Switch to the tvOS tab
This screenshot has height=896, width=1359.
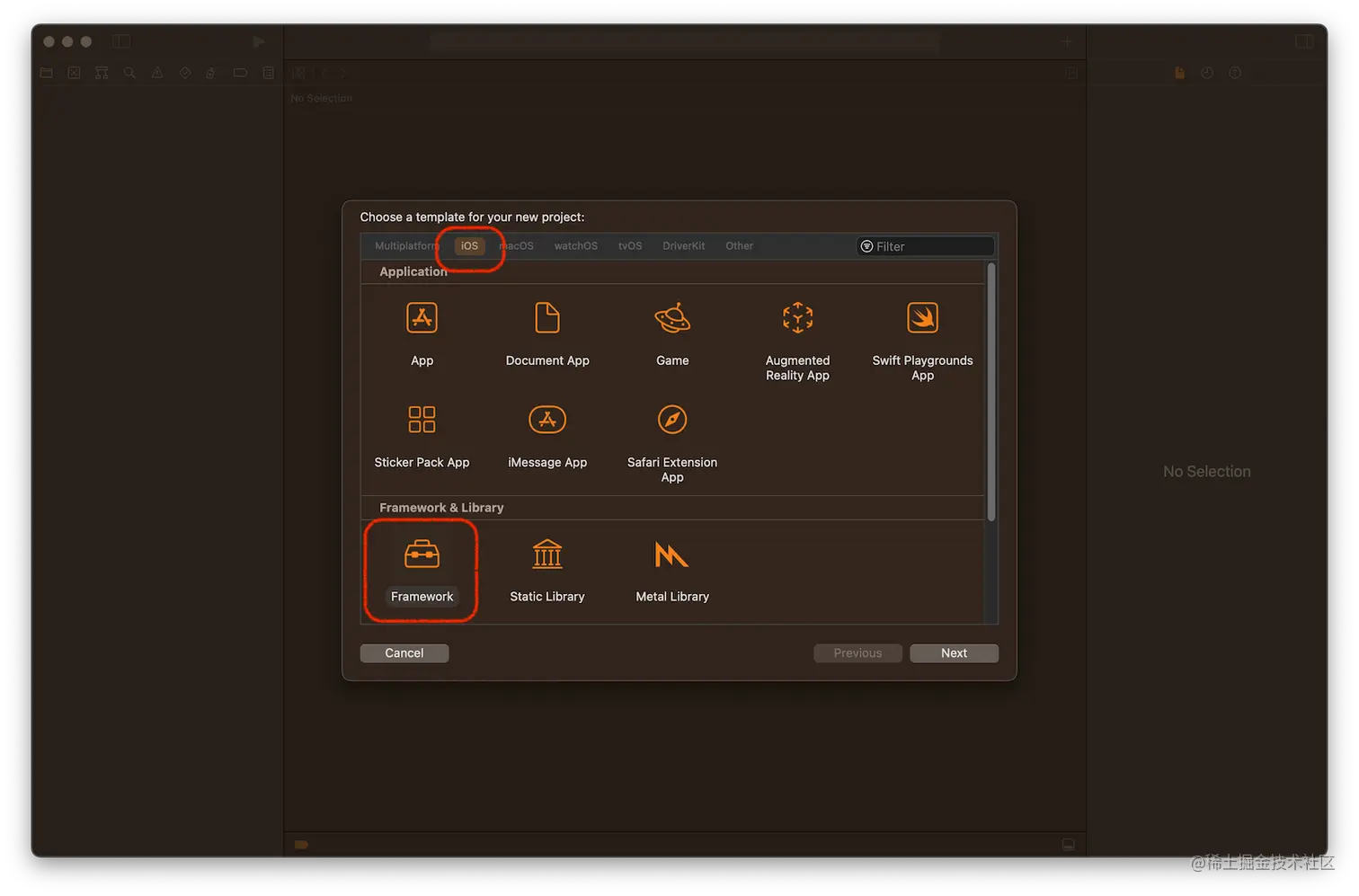[x=630, y=245]
